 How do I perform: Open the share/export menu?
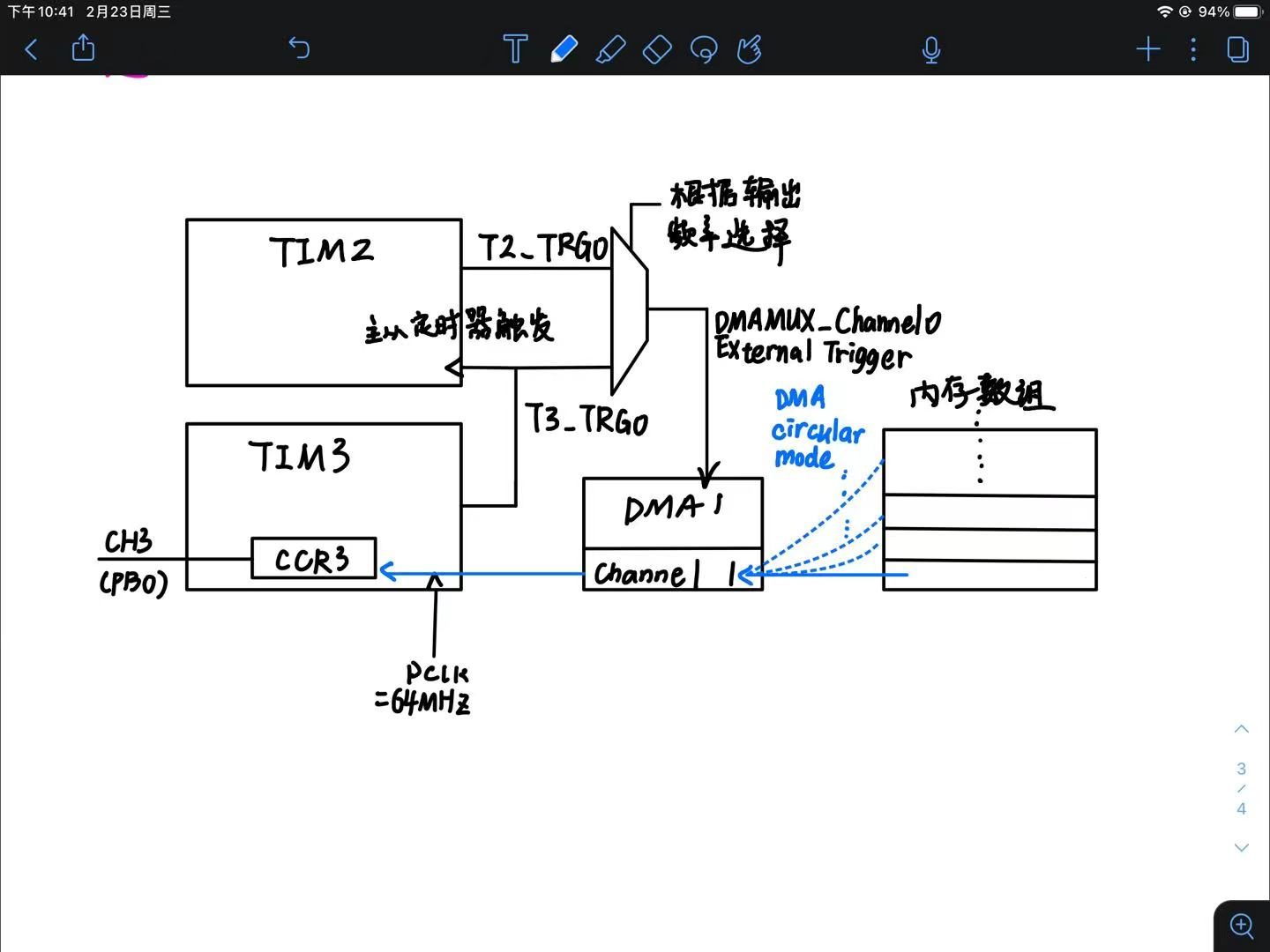point(83,48)
